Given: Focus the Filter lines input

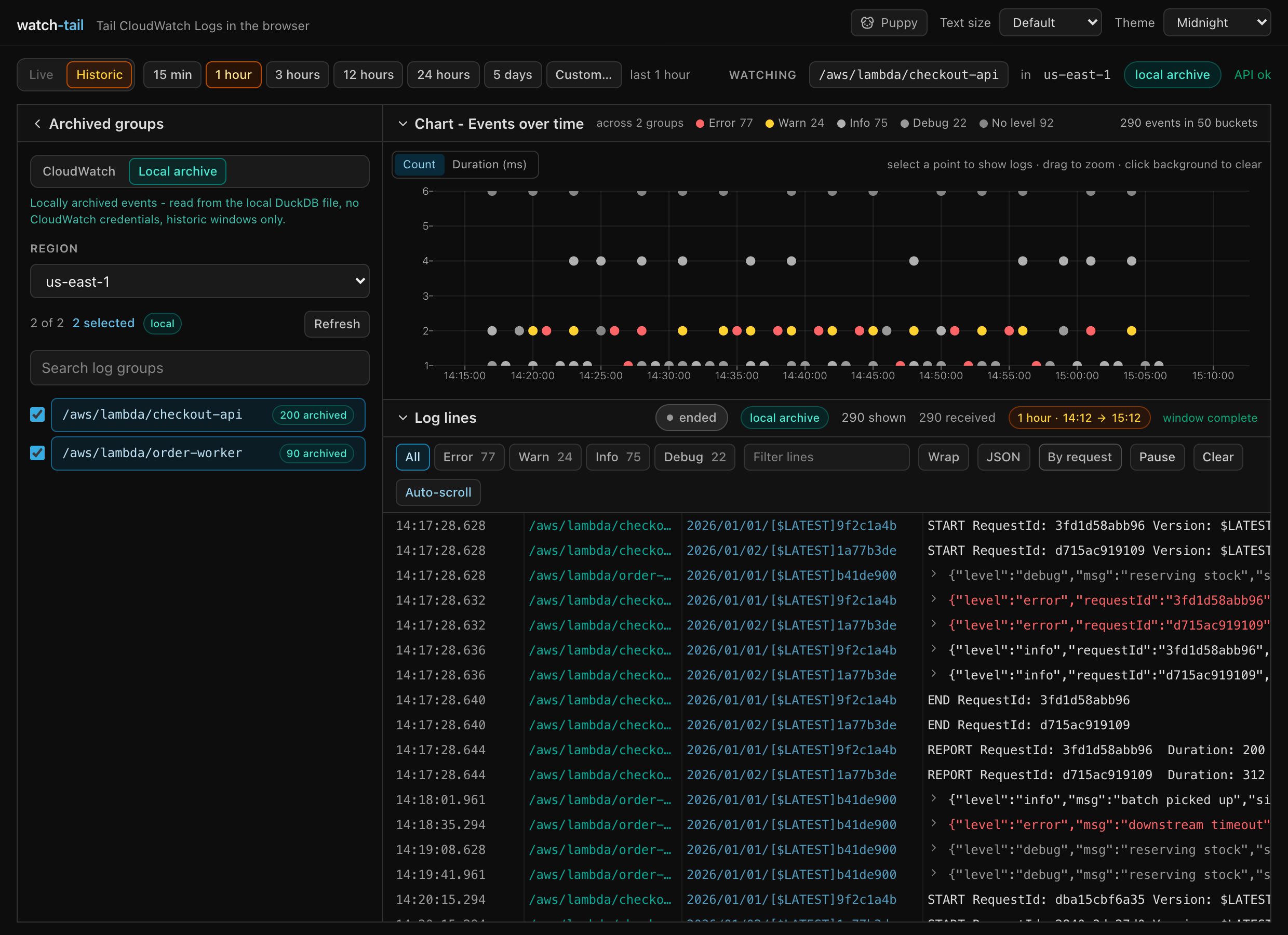Looking at the screenshot, I should pyautogui.click(x=826, y=457).
